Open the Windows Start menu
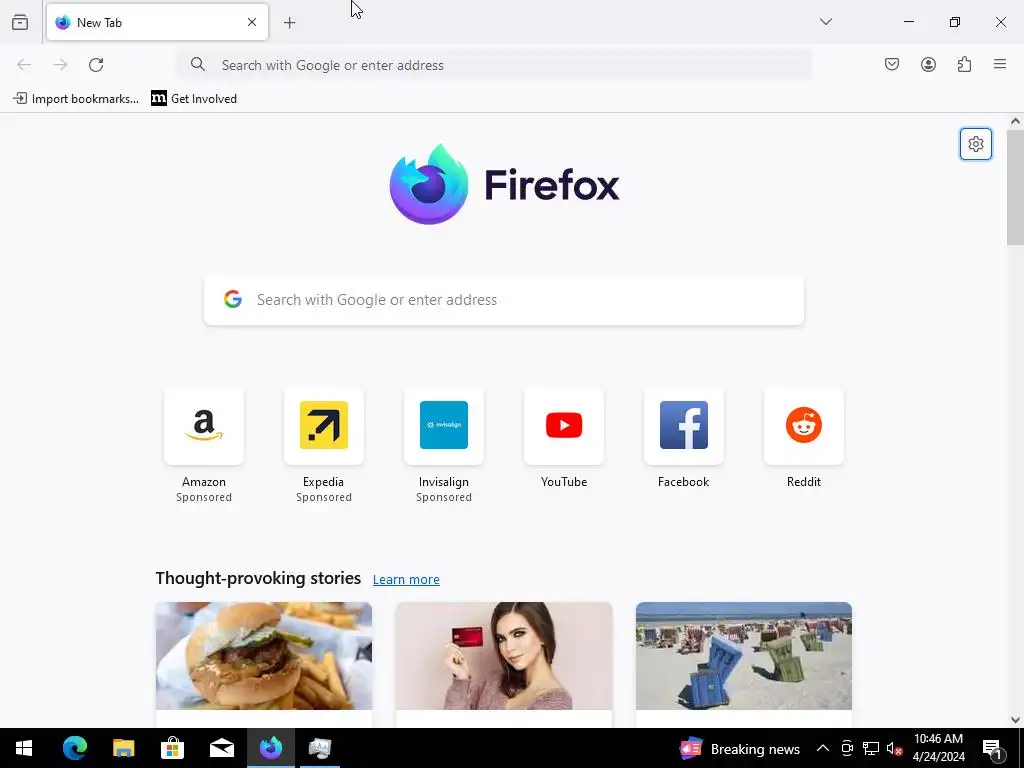This screenshot has height=768, width=1024. (24, 748)
